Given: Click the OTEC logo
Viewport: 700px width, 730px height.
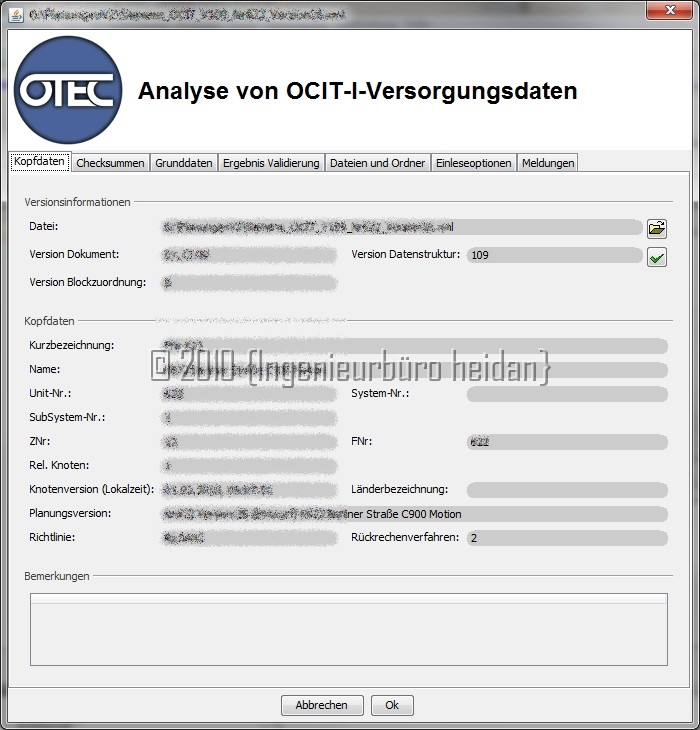Looking at the screenshot, I should pos(69,92).
